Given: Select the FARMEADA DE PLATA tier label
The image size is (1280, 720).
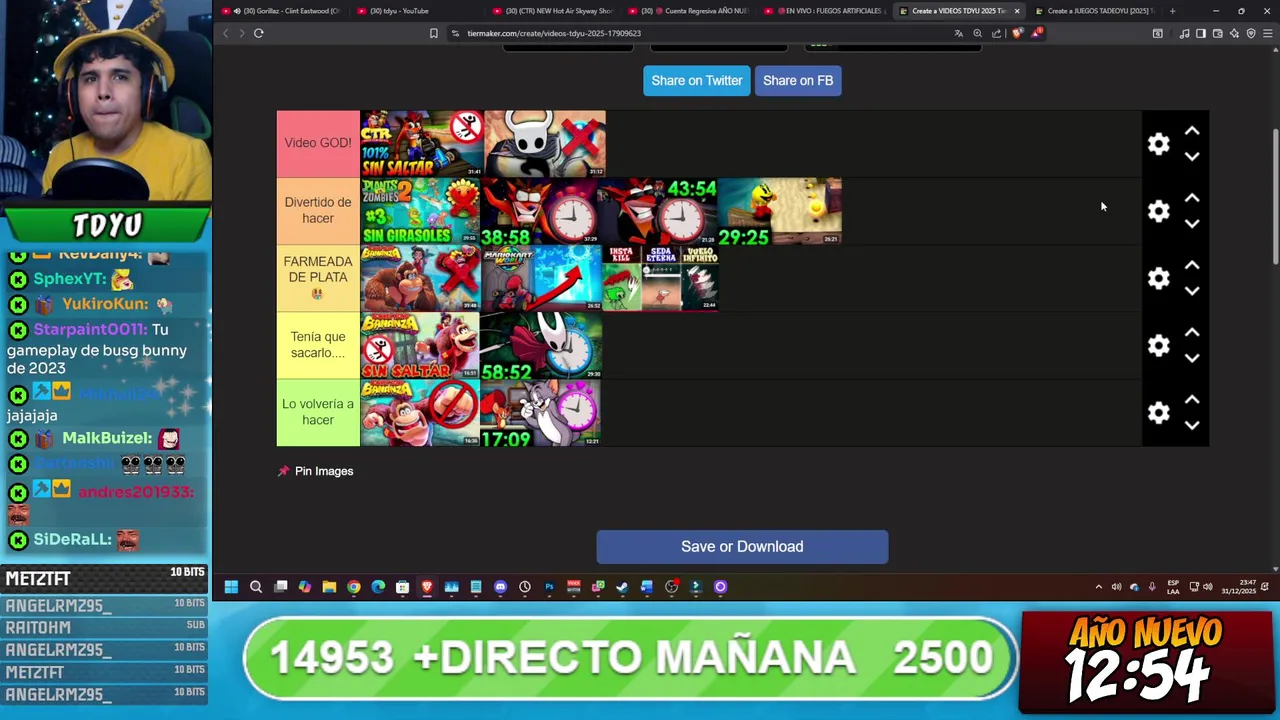Looking at the screenshot, I should coord(318,277).
